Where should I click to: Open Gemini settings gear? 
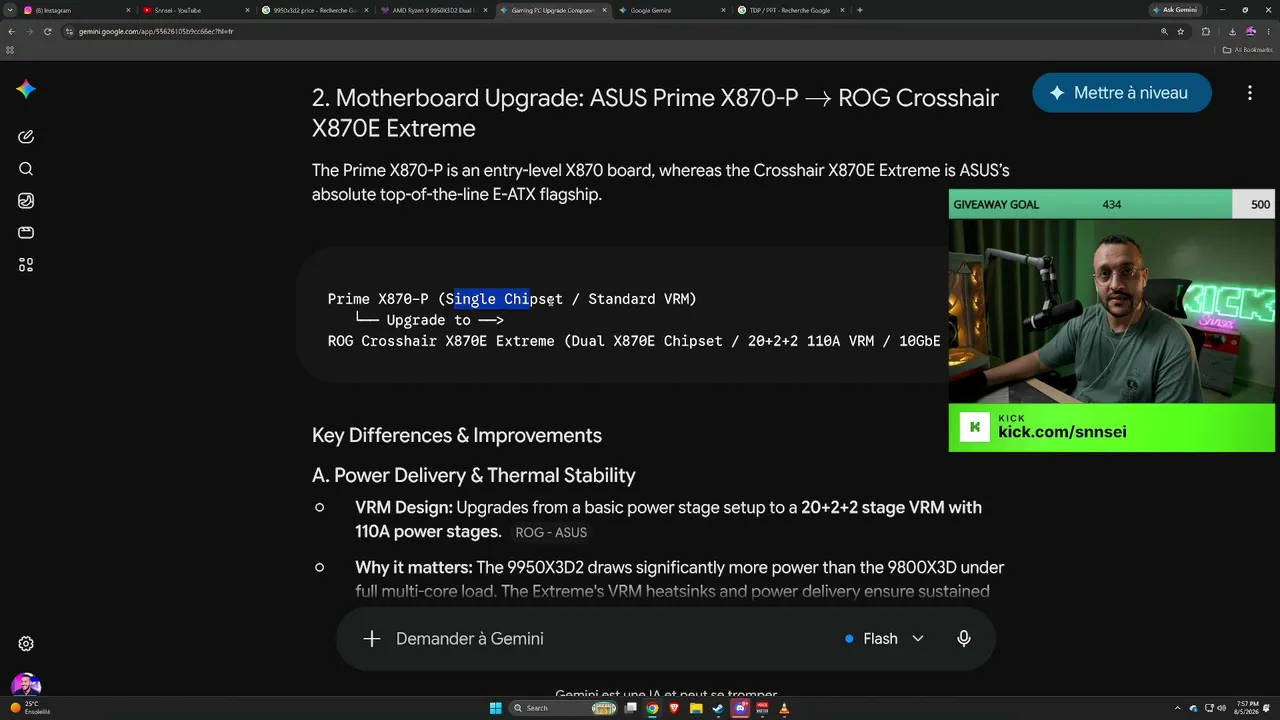click(x=27, y=644)
